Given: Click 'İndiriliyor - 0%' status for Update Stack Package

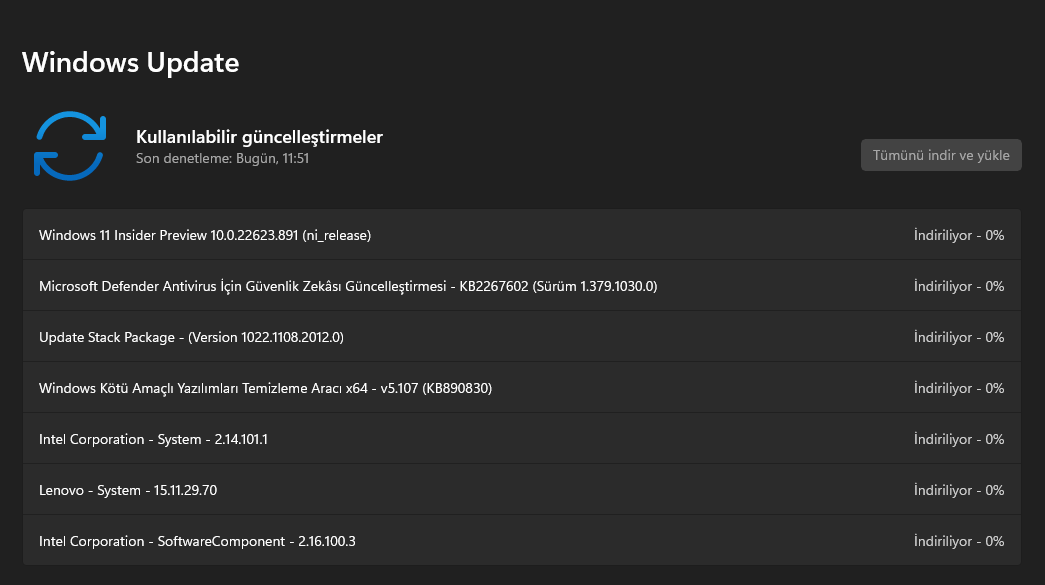Looking at the screenshot, I should click(958, 337).
